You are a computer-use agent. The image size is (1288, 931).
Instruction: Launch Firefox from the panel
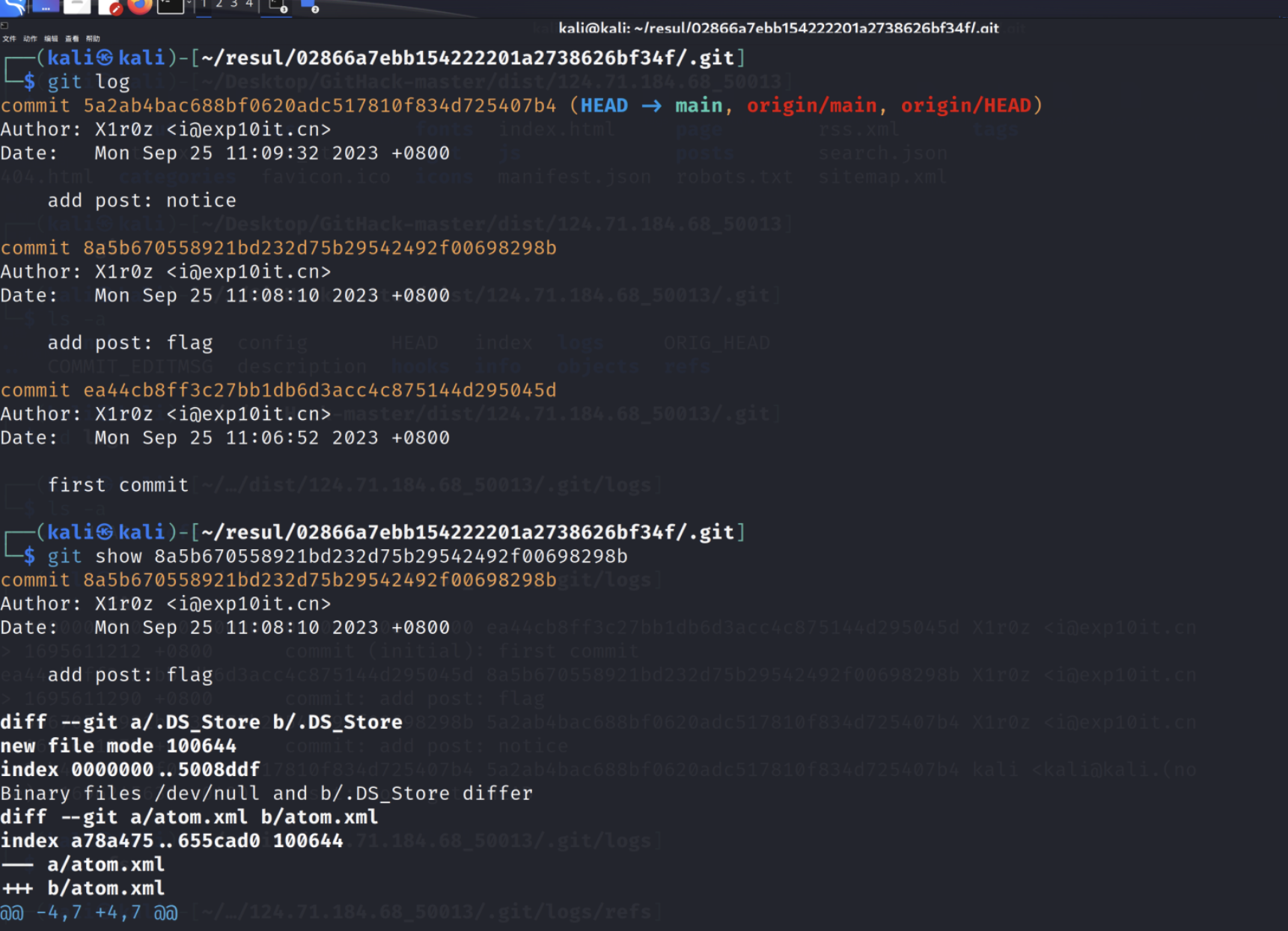(140, 7)
